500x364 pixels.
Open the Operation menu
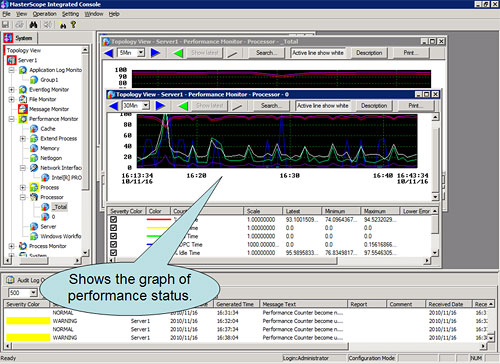pyautogui.click(x=44, y=14)
